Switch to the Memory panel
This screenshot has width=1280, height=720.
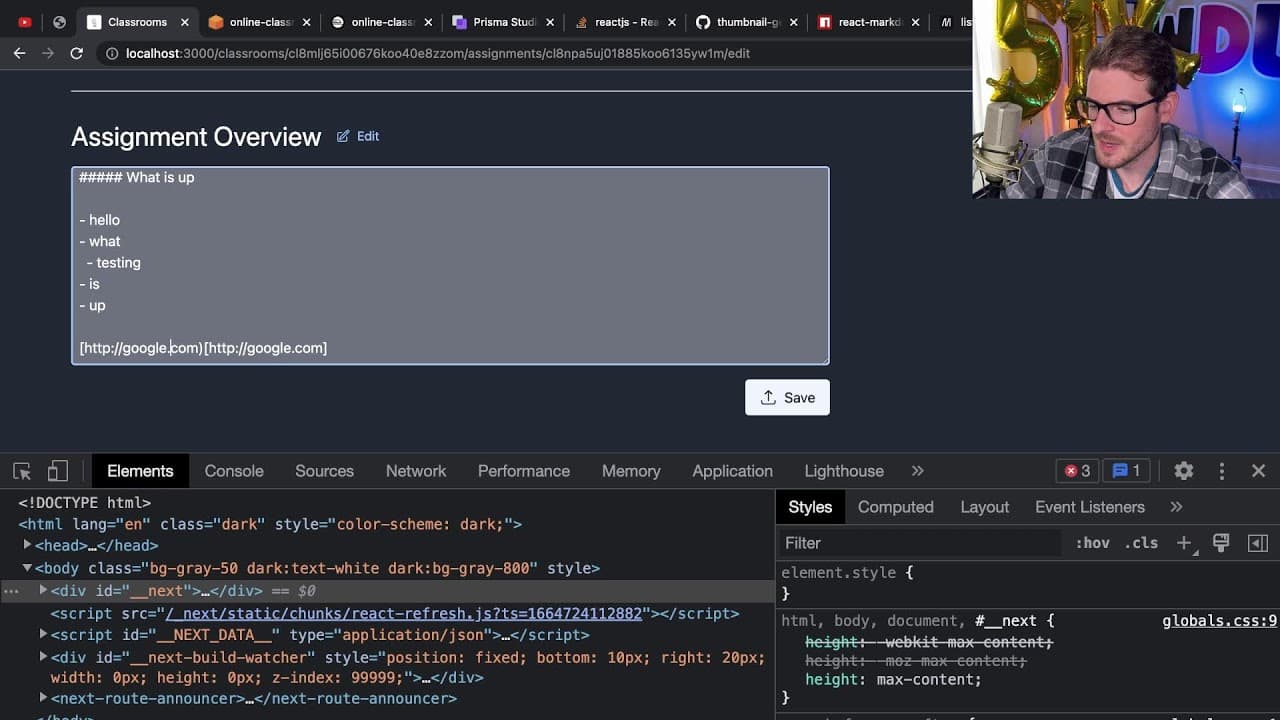[631, 471]
